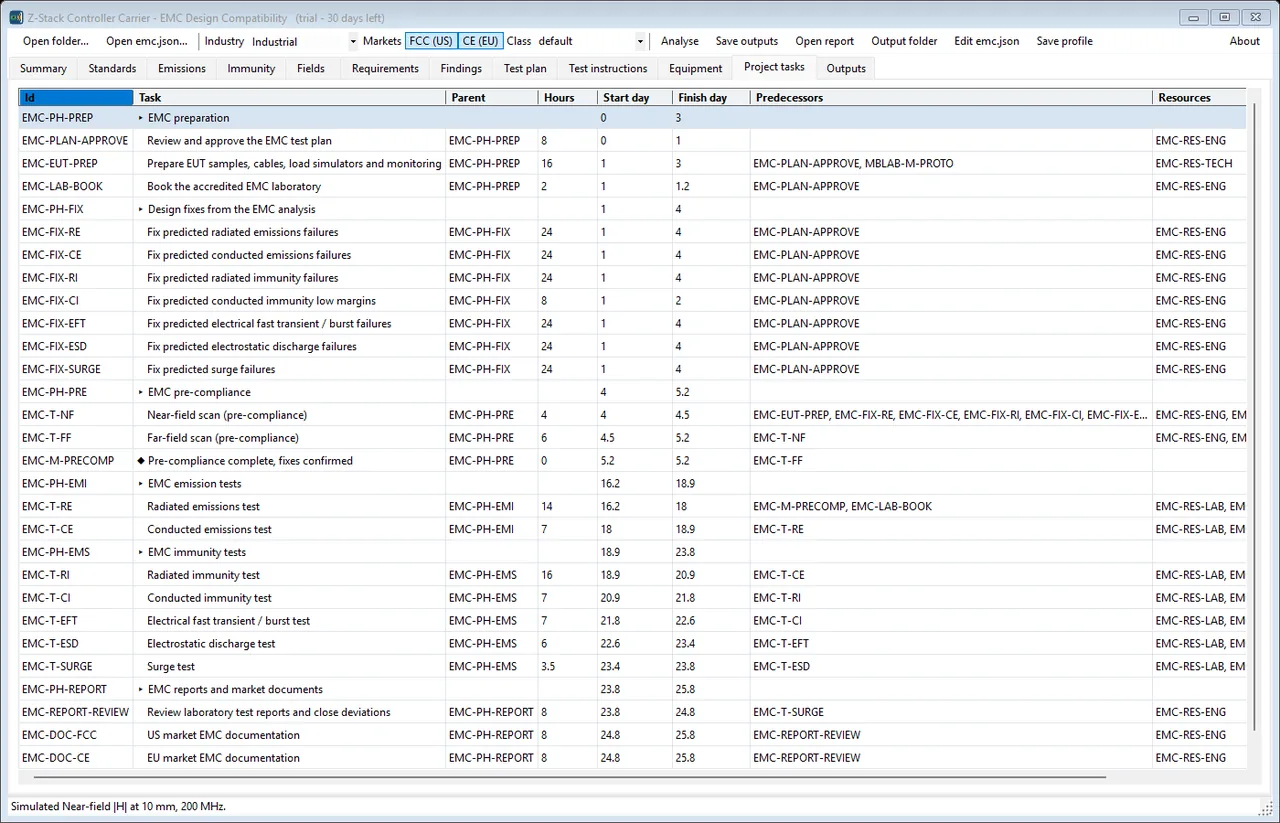Toggle the FCC (US) market button

430,41
